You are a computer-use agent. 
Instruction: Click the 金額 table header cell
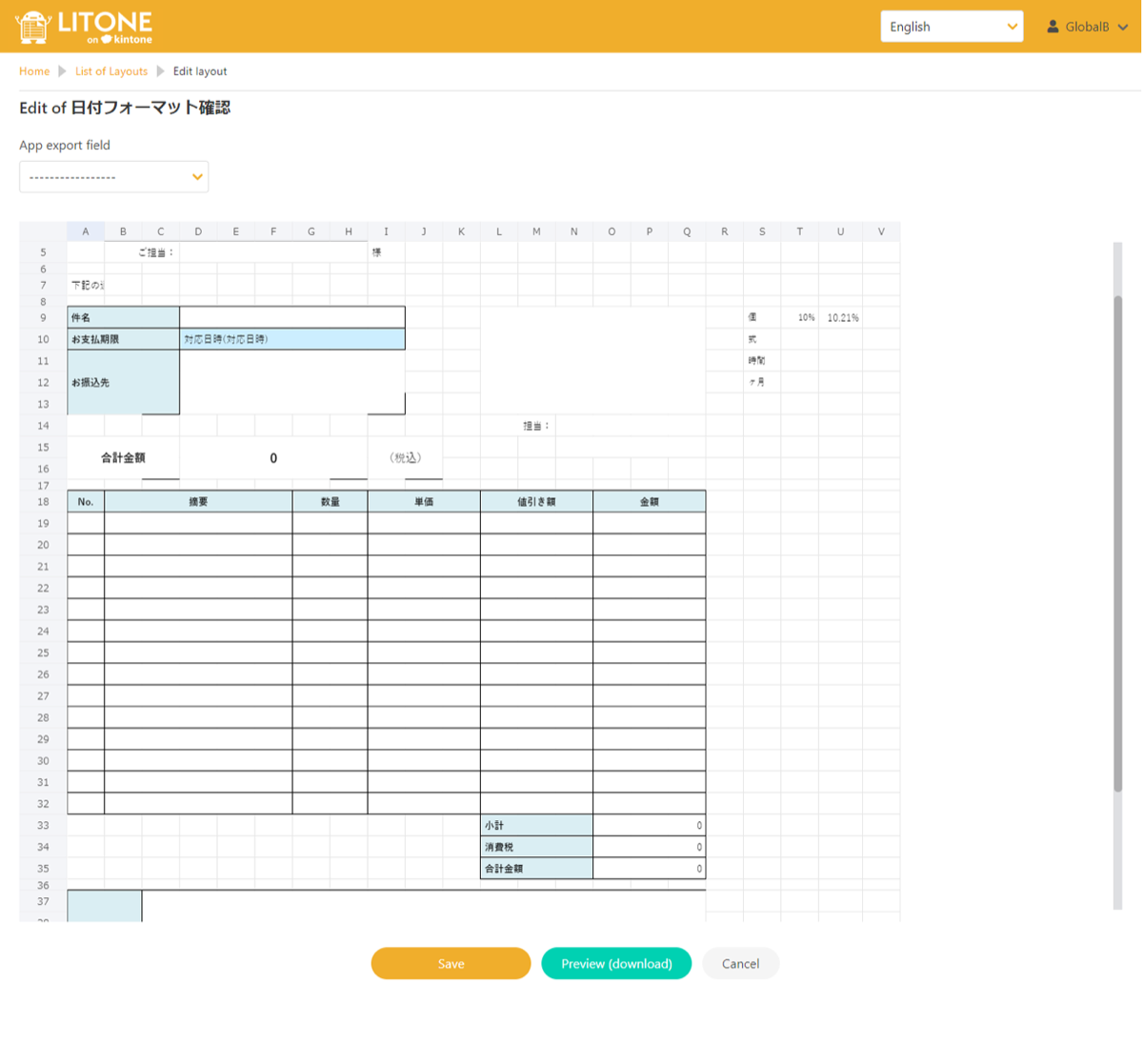[x=649, y=502]
